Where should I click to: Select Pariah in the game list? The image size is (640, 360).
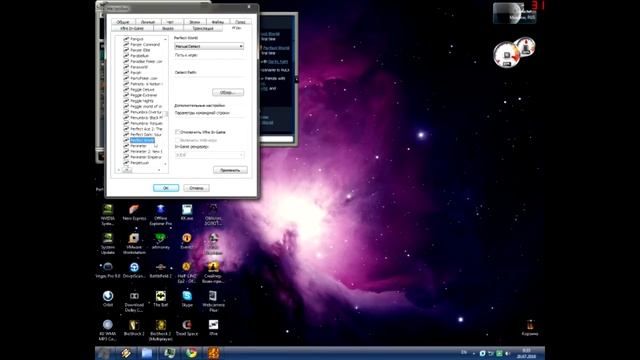click(136, 73)
